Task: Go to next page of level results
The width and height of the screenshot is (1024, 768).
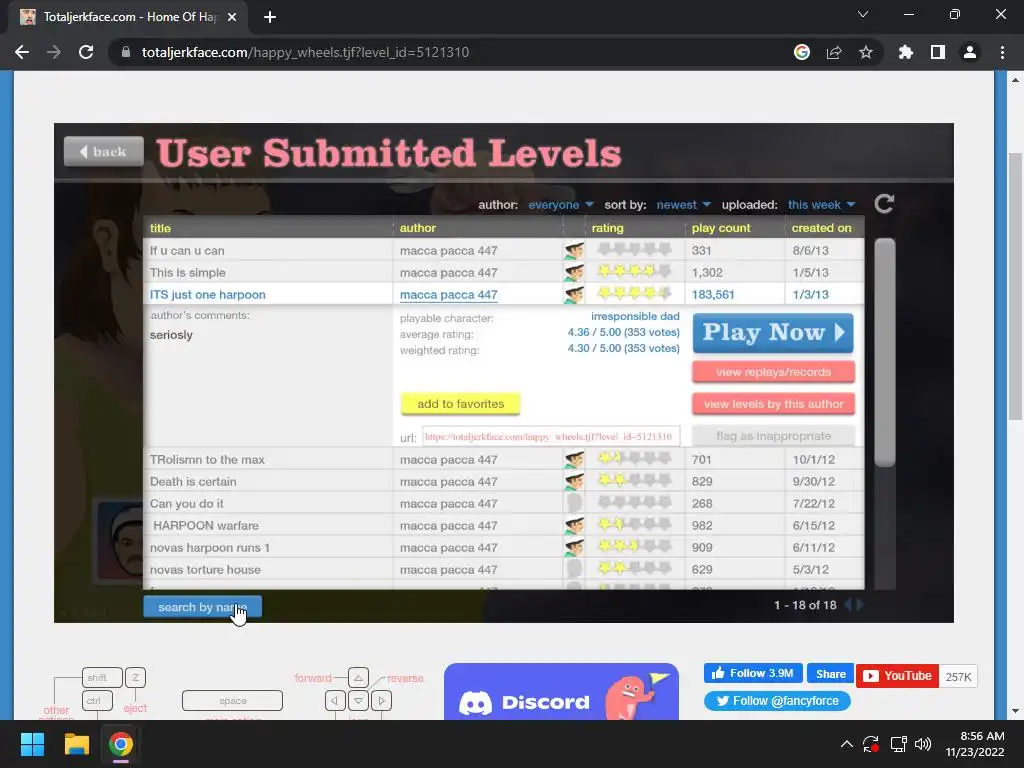Action: tap(860, 605)
